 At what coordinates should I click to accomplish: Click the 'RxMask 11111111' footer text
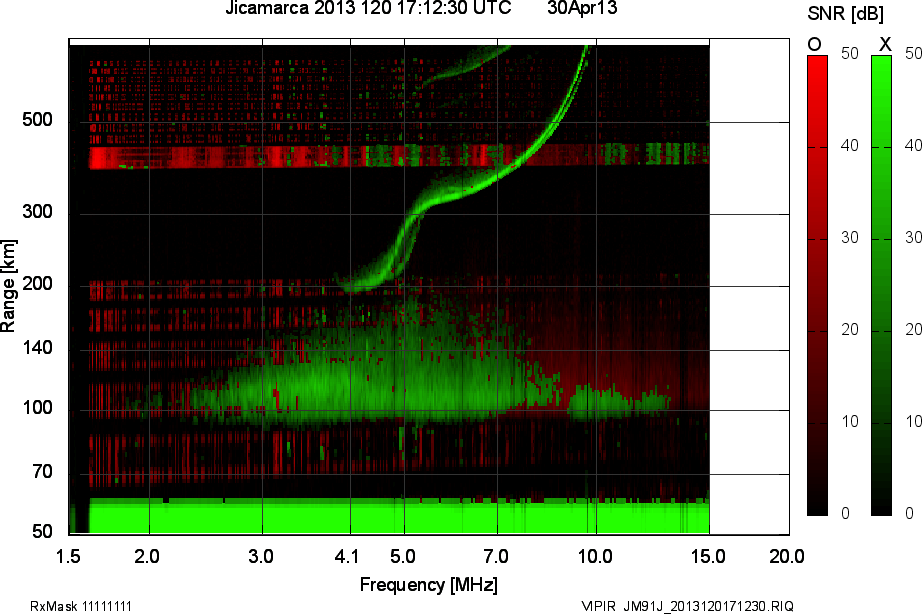click(81, 606)
